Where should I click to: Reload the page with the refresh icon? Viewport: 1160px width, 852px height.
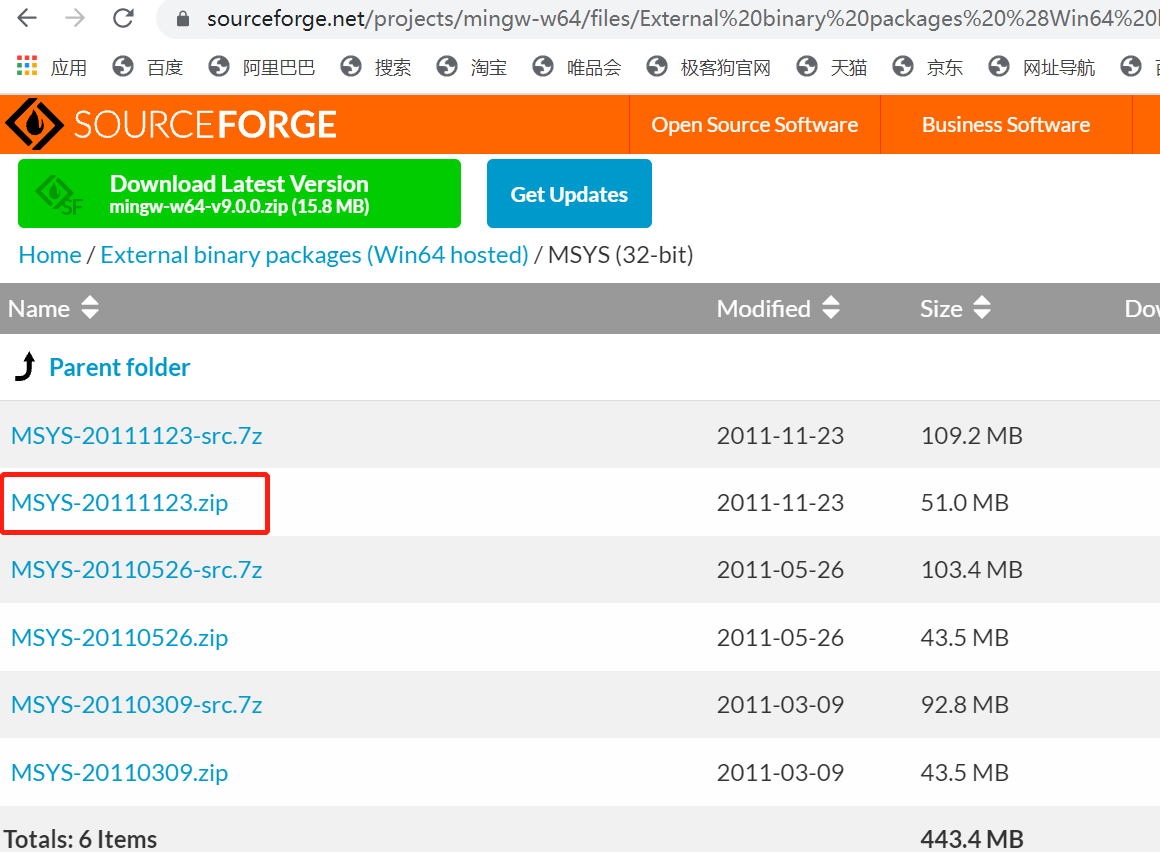click(122, 17)
